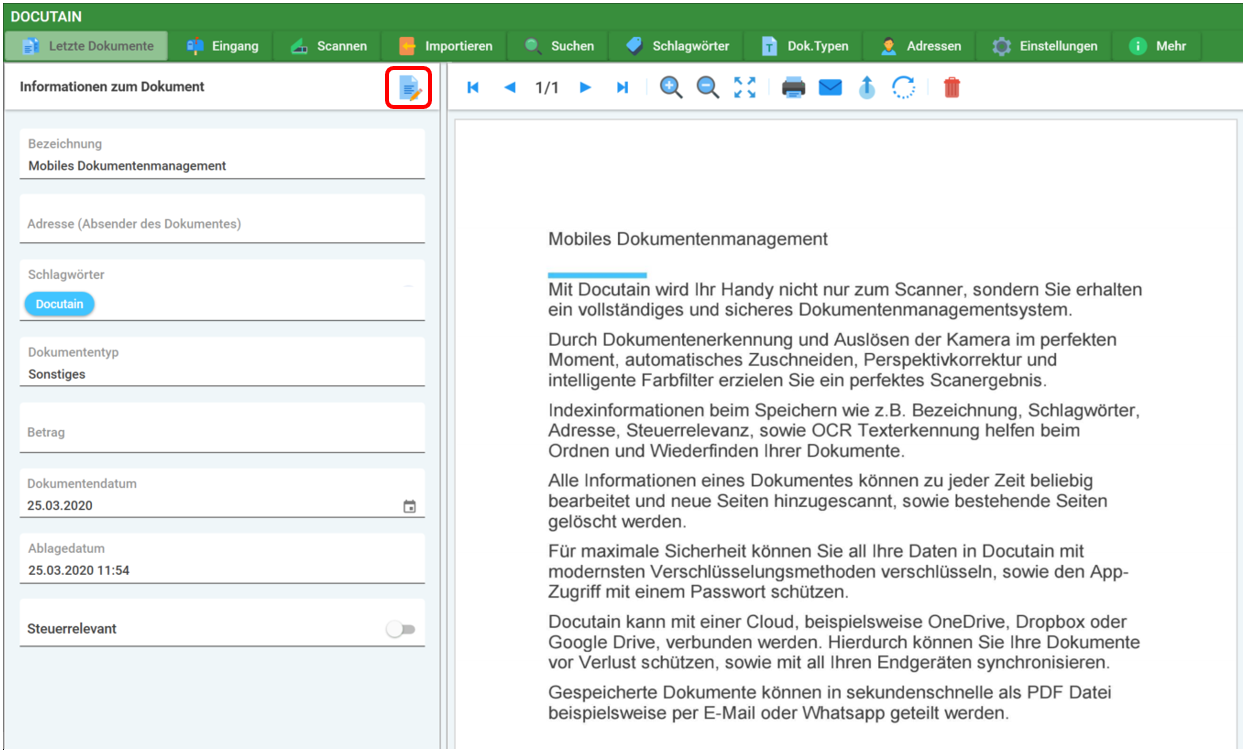Click the Adresse (Absender) field
This screenshot has height=754, width=1248.
coord(222,219)
